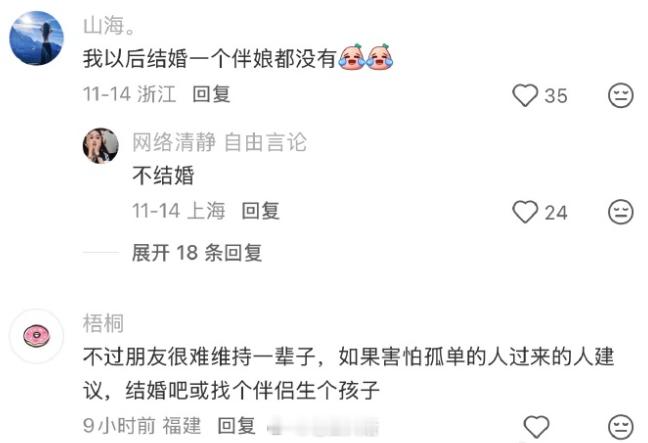This screenshot has height=443, width=648.
Task: Open username 梧桐
Action: pyautogui.click(x=103, y=323)
